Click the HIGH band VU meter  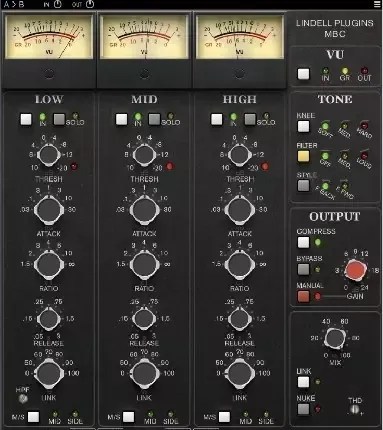239,37
